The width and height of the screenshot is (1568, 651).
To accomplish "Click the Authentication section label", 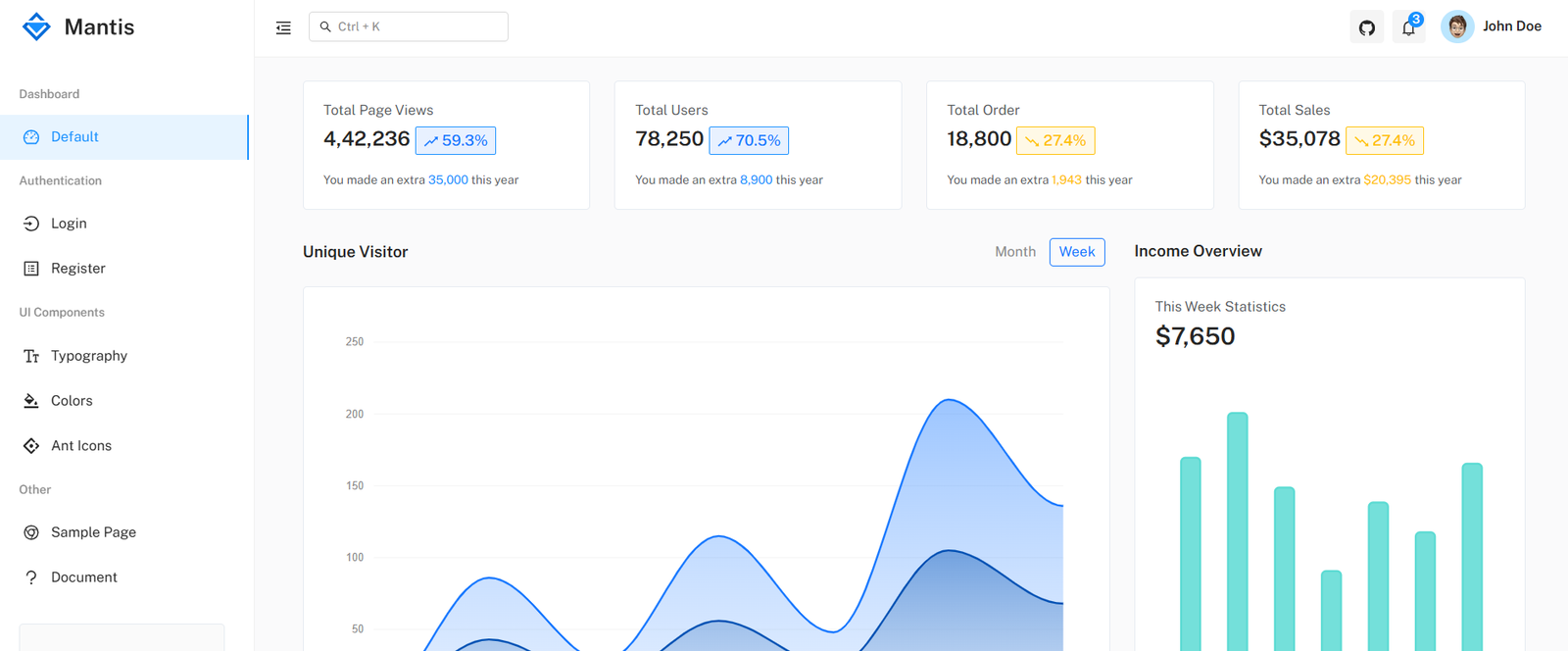I will tap(61, 181).
